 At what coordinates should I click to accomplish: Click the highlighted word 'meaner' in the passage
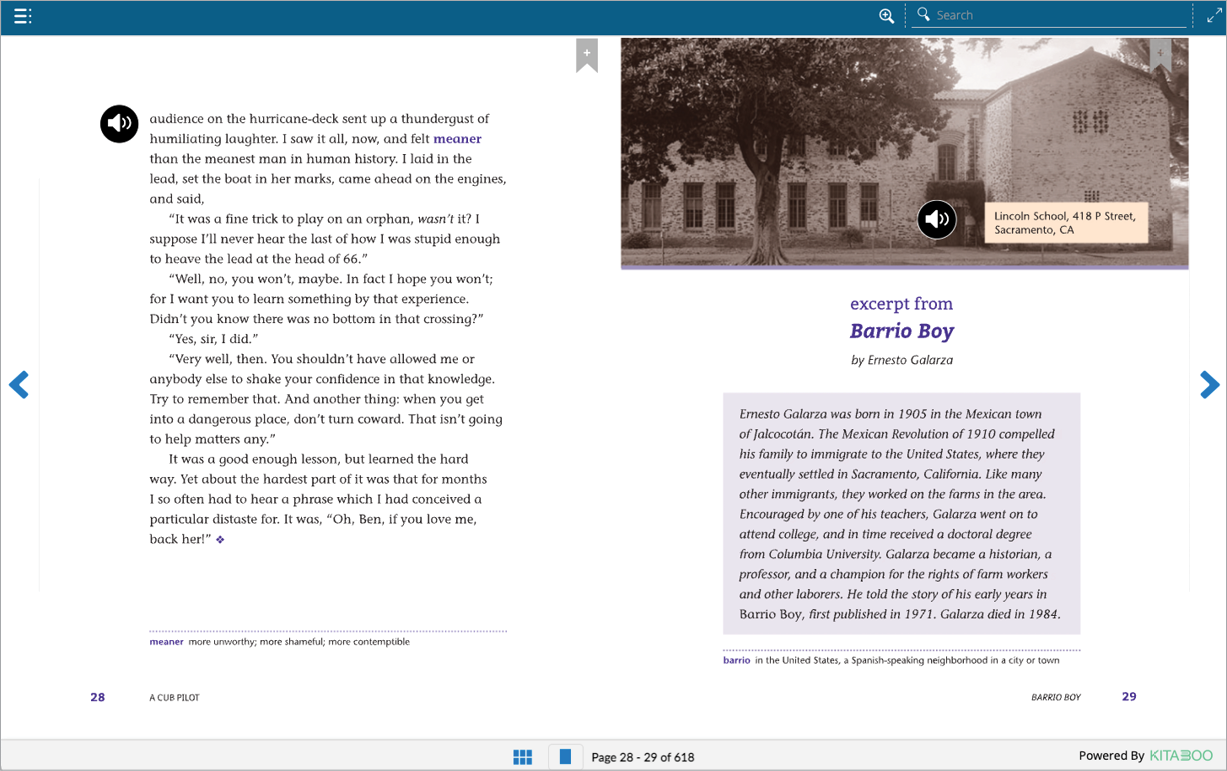457,139
